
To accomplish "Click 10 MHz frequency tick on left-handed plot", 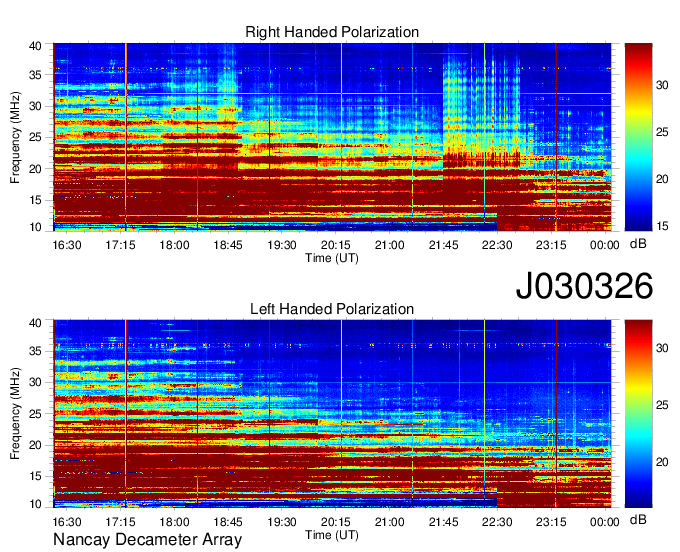I will pyautogui.click(x=35, y=504).
